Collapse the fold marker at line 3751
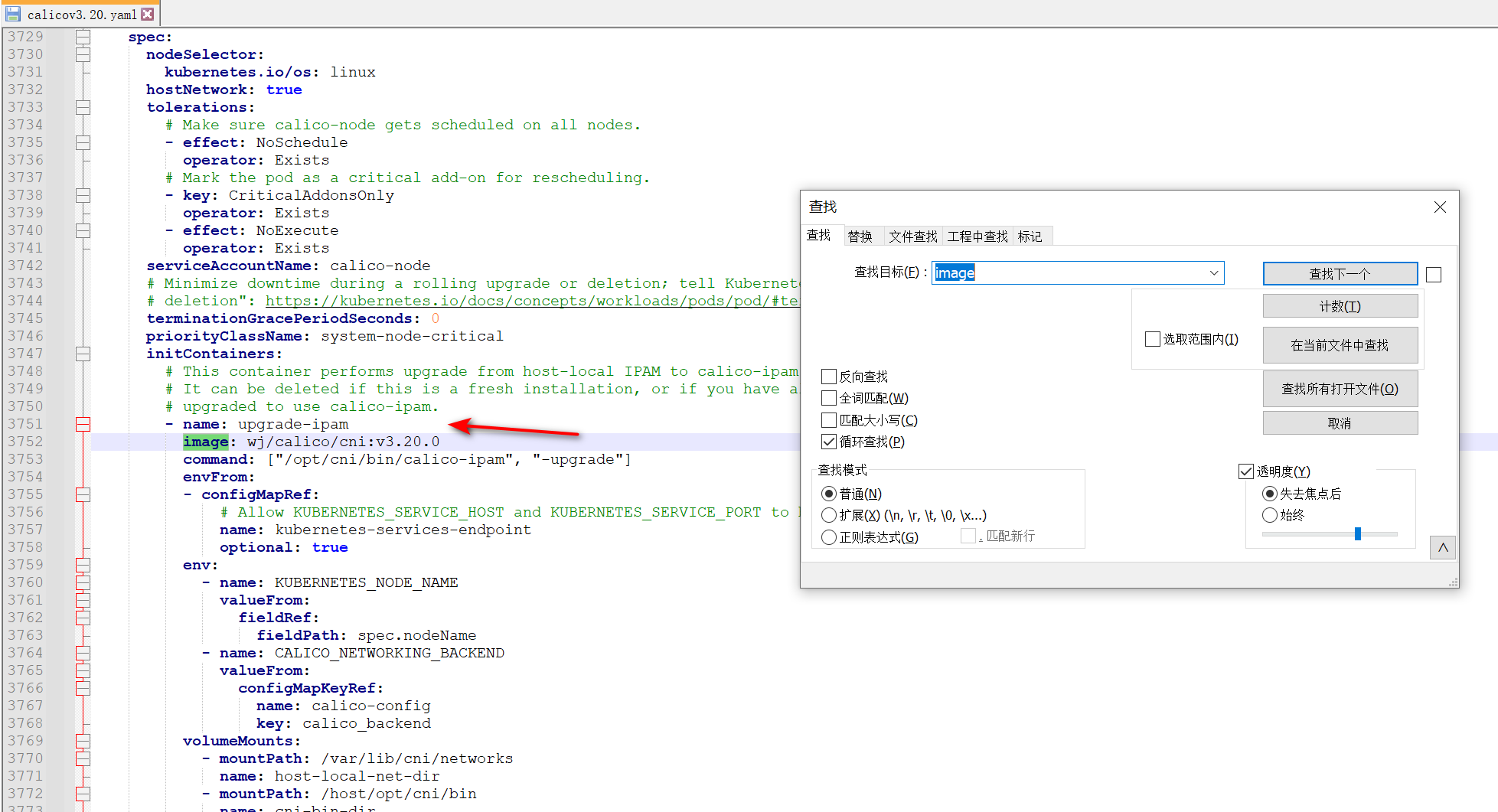The image size is (1498, 812). [x=83, y=425]
